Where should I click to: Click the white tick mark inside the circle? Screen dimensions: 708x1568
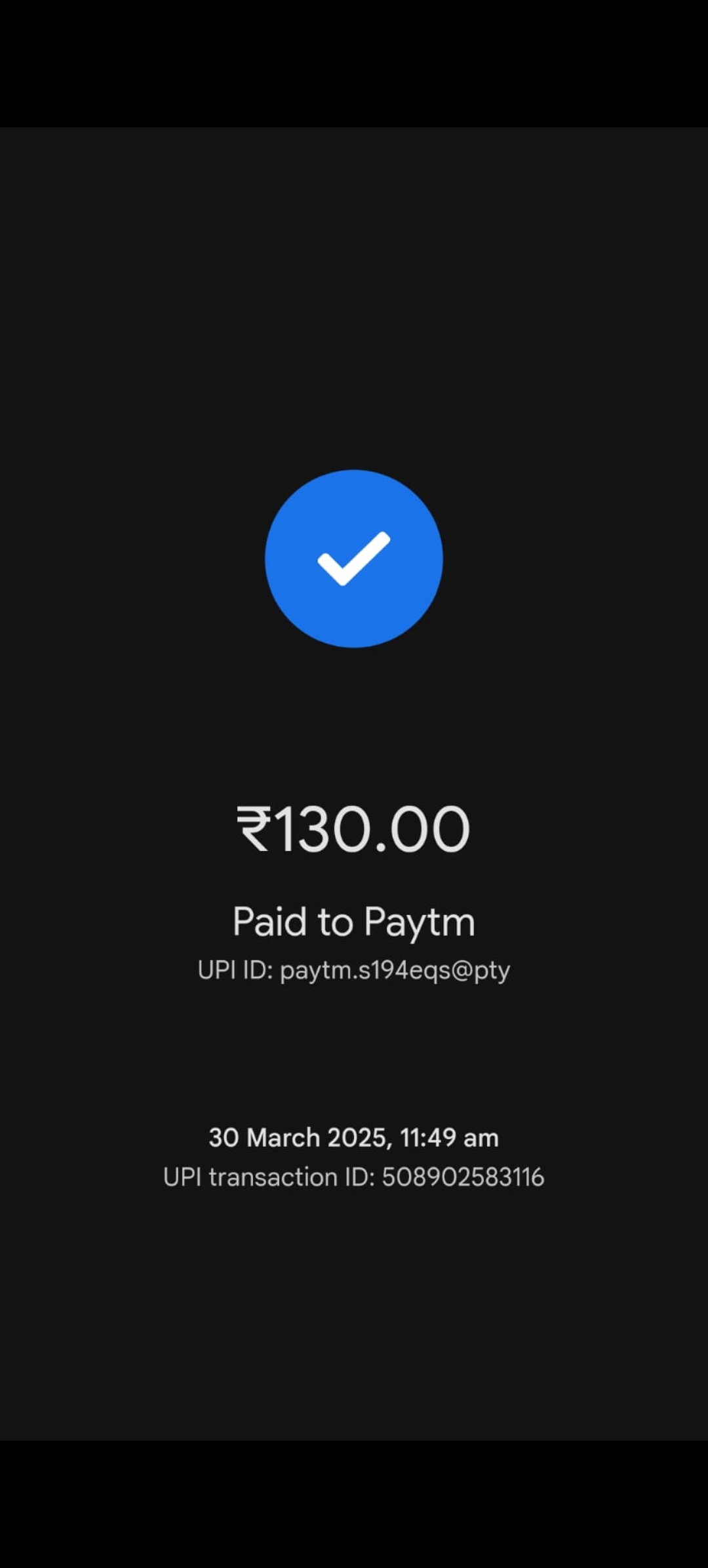point(354,559)
